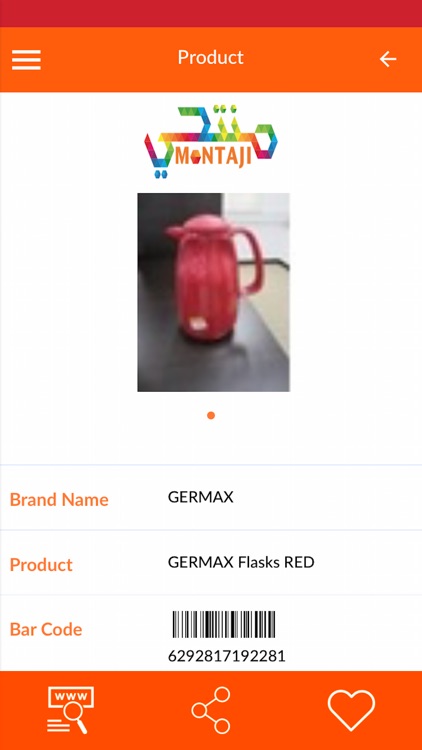Viewport: 422px width, 750px height.
Task: Open the web search icon
Action: pyautogui.click(x=70, y=710)
